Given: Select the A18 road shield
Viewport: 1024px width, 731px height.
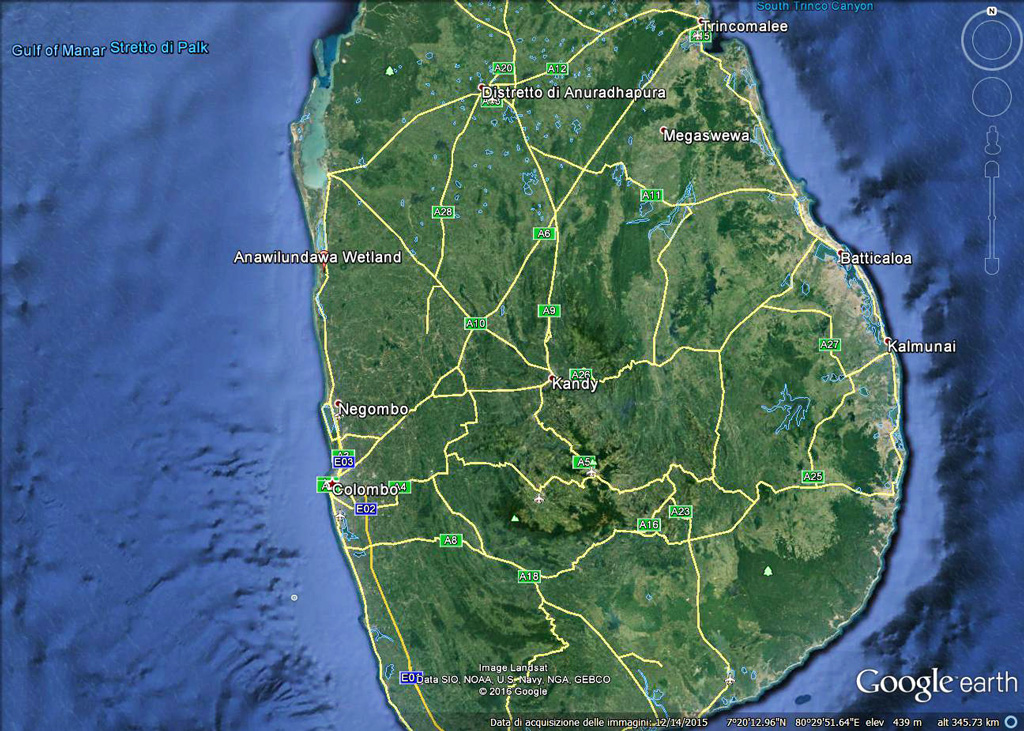Looking at the screenshot, I should (x=529, y=576).
